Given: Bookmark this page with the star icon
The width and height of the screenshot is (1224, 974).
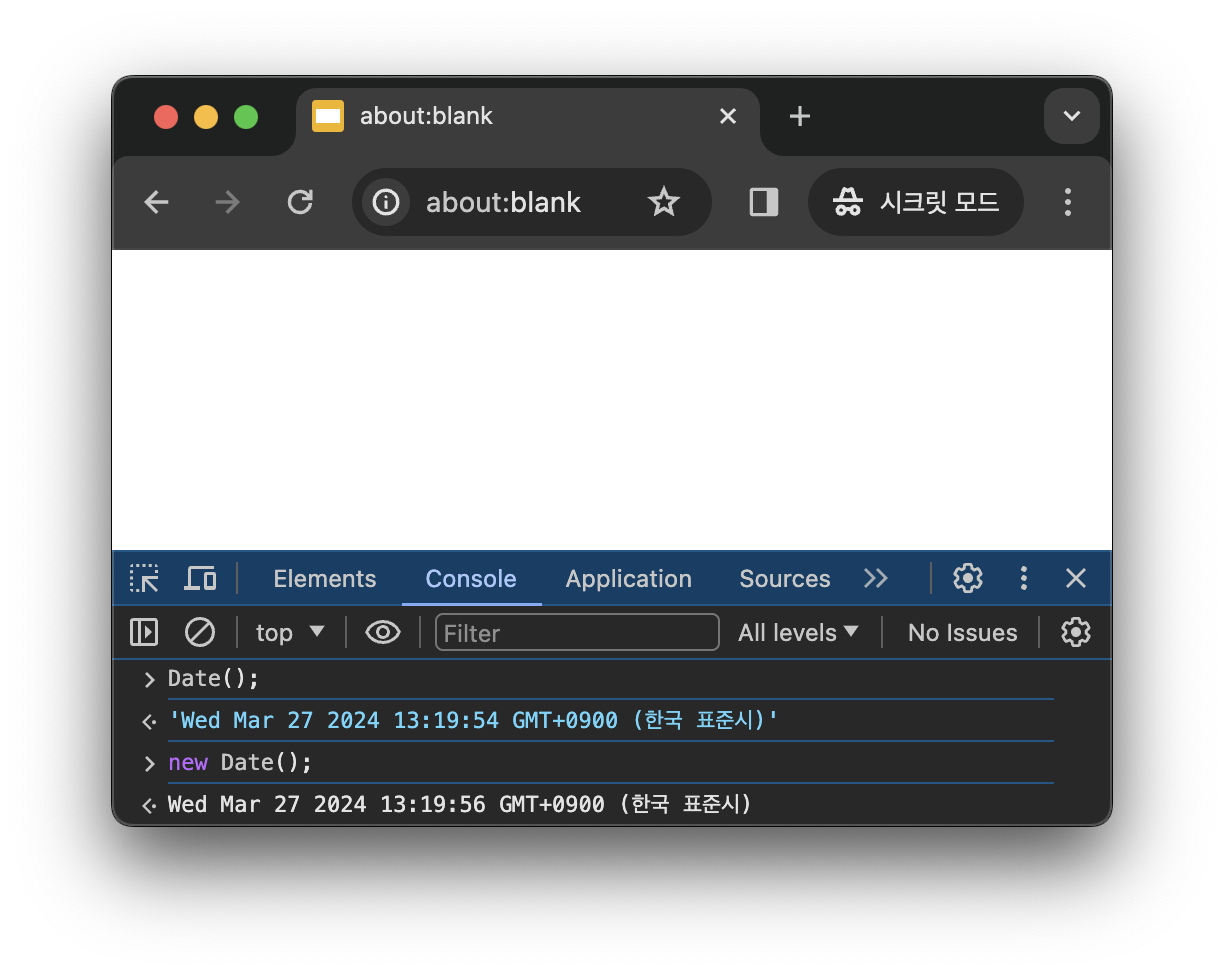Looking at the screenshot, I should (x=664, y=203).
